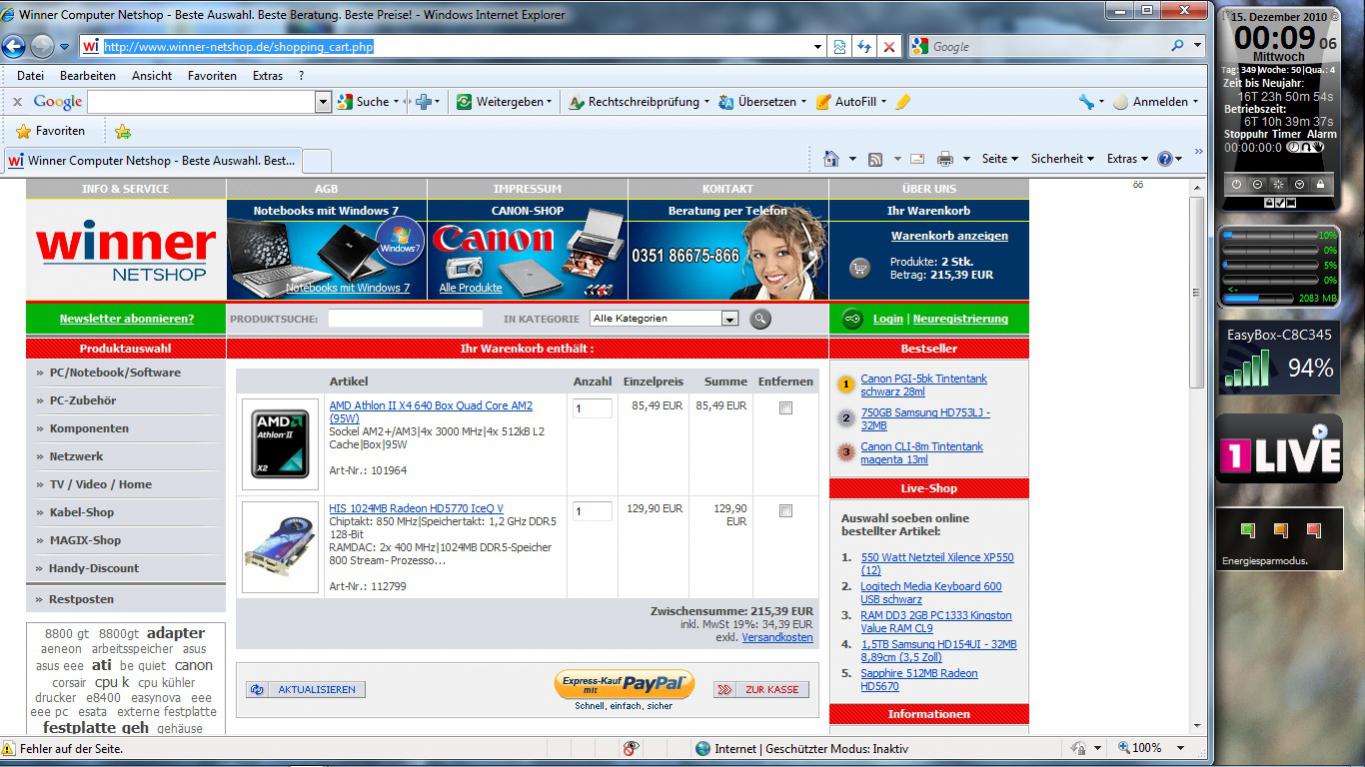Image resolution: width=1365 pixels, height=767 pixels.
Task: Click the Anzahl field for HIS Radeon
Action: pos(592,511)
